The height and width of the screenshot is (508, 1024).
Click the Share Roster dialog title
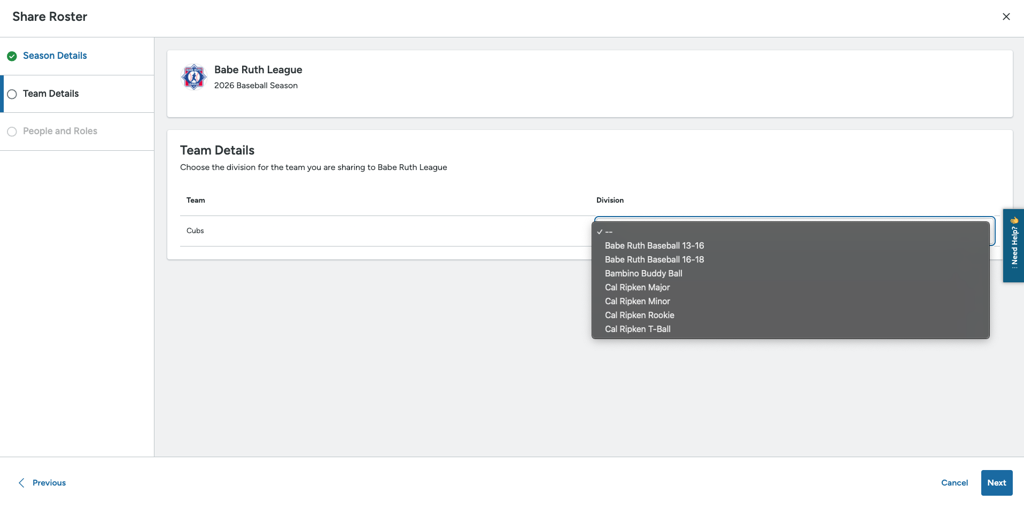click(x=50, y=17)
